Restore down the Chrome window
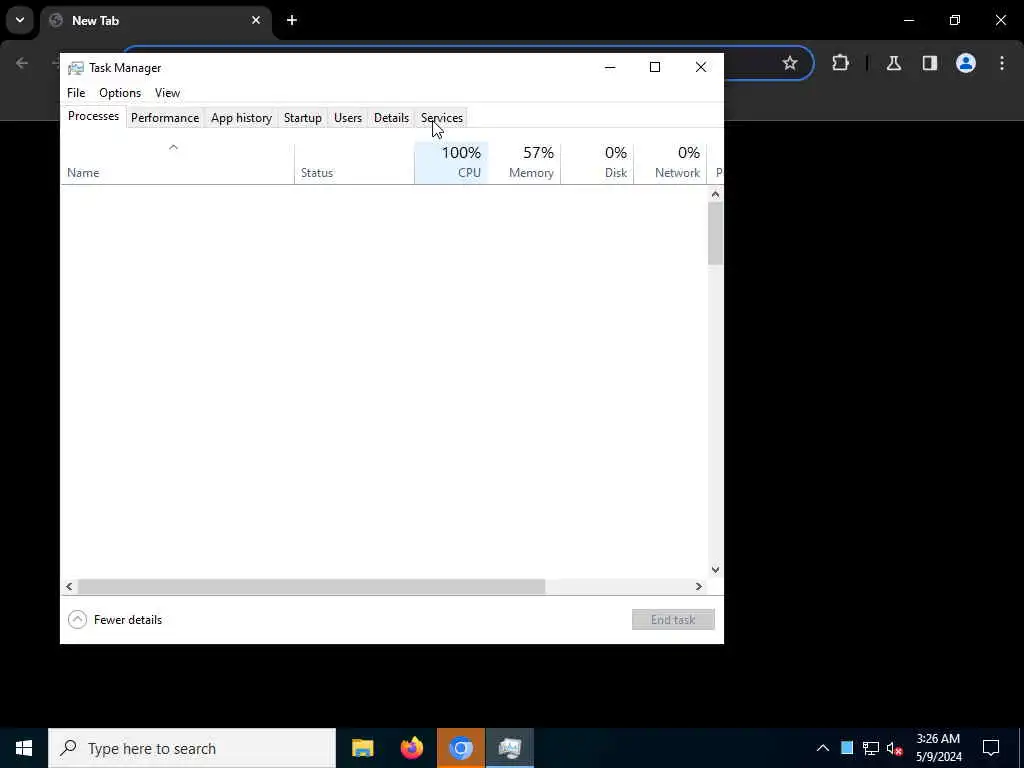The width and height of the screenshot is (1024, 768). pos(955,20)
